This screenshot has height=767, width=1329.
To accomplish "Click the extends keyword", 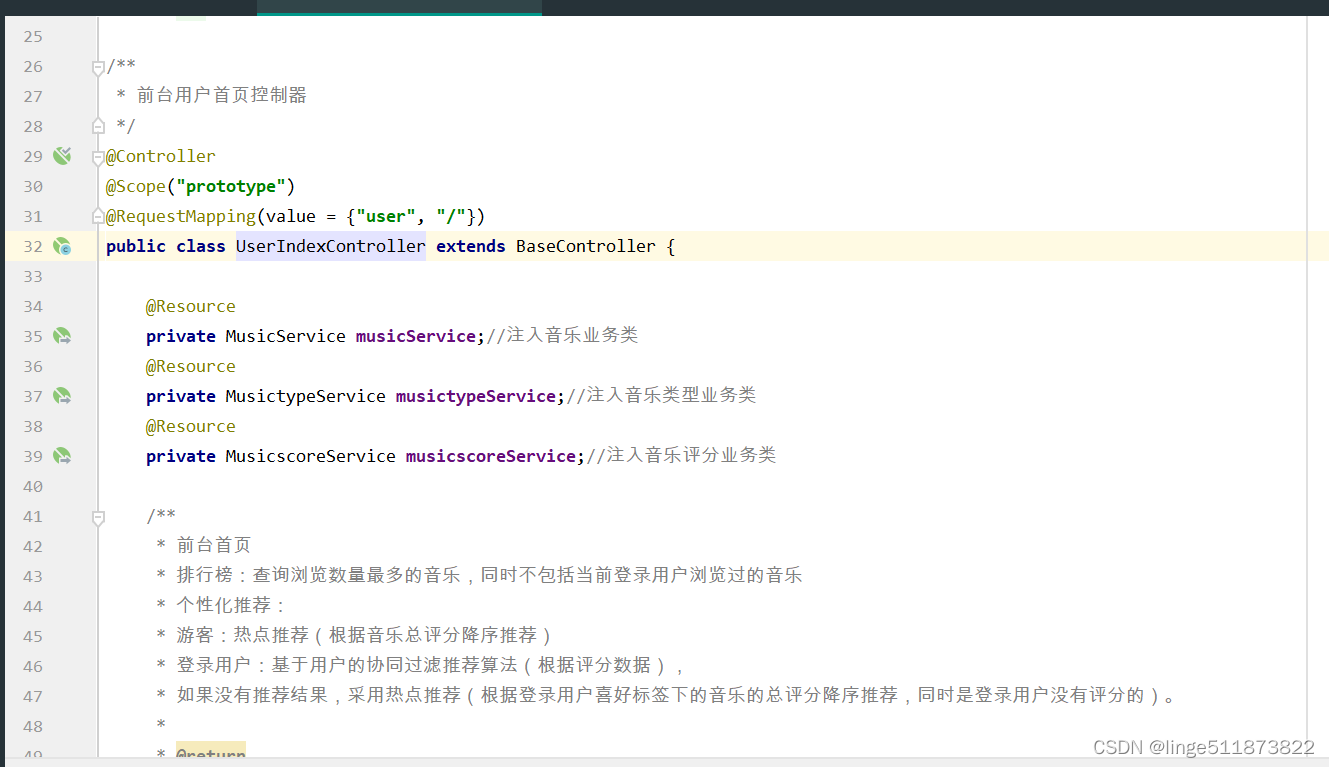I will point(471,246).
